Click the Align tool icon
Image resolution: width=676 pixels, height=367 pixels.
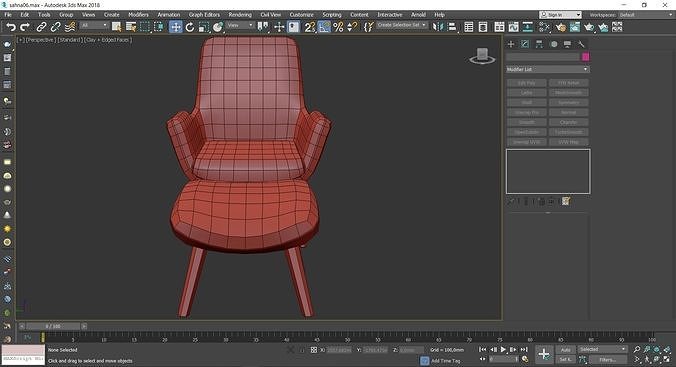(452, 27)
